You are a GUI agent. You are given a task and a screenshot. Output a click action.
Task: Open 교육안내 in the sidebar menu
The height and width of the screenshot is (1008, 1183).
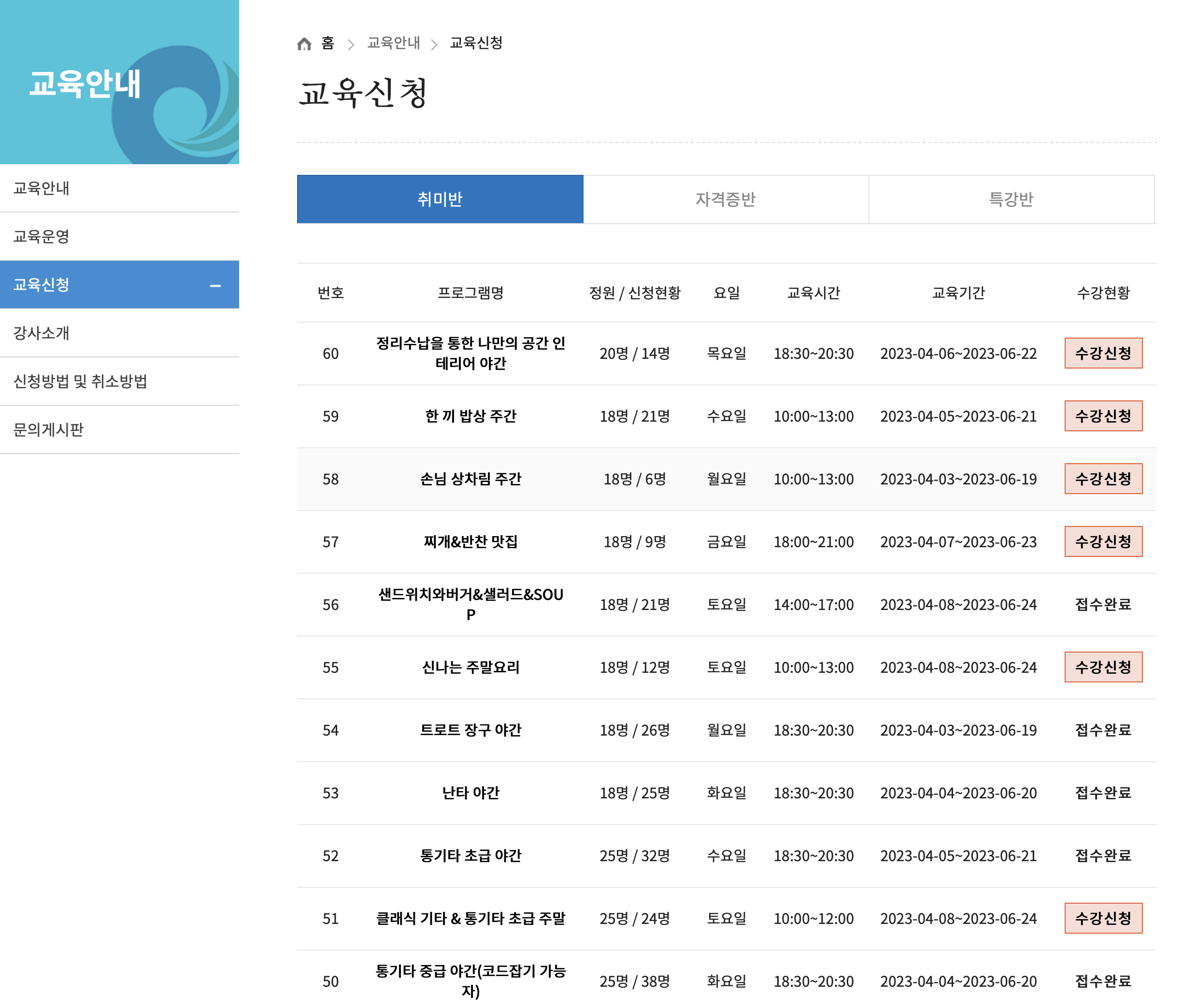coord(41,188)
